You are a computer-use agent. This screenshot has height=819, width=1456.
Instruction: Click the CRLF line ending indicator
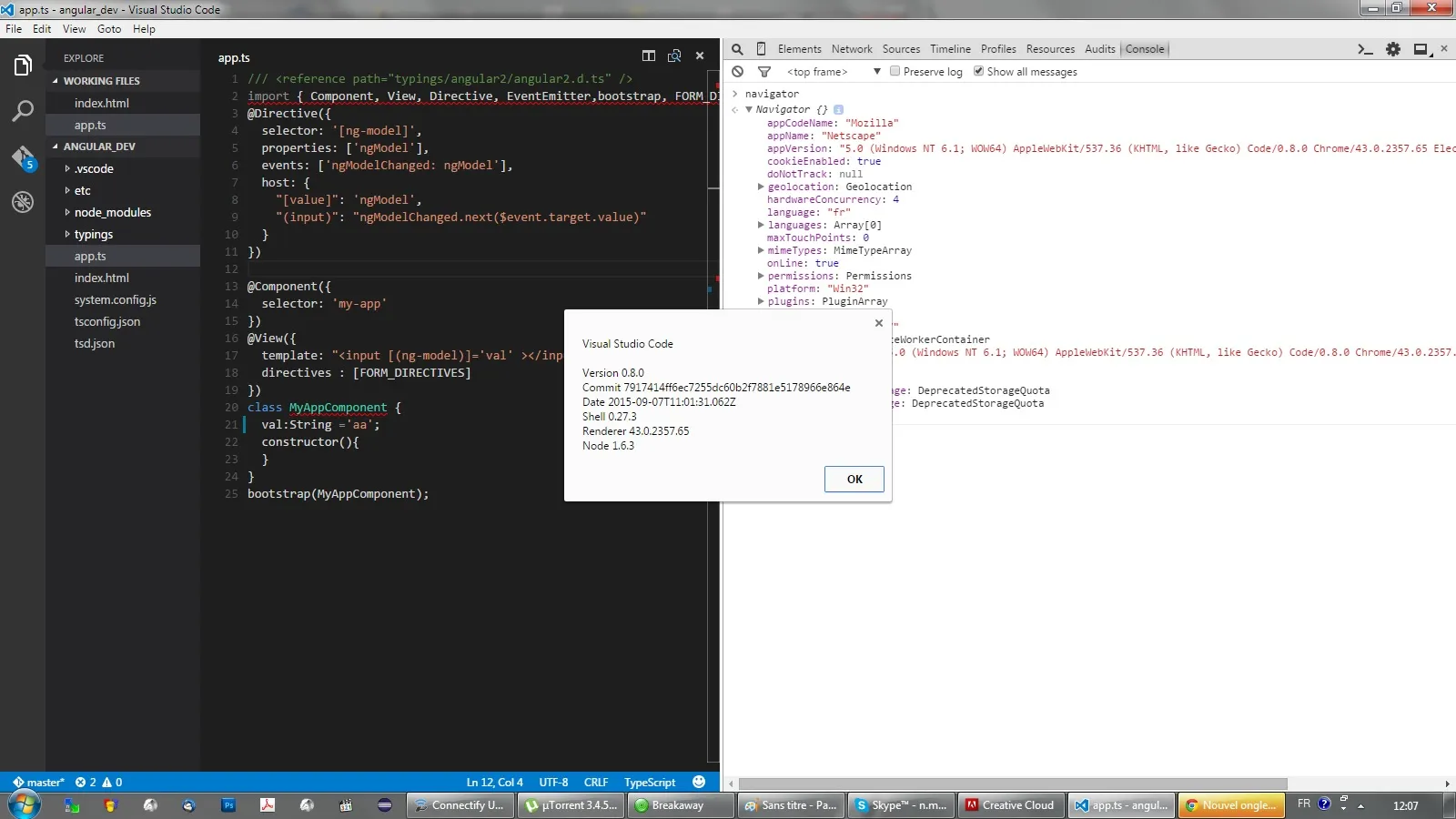596,782
